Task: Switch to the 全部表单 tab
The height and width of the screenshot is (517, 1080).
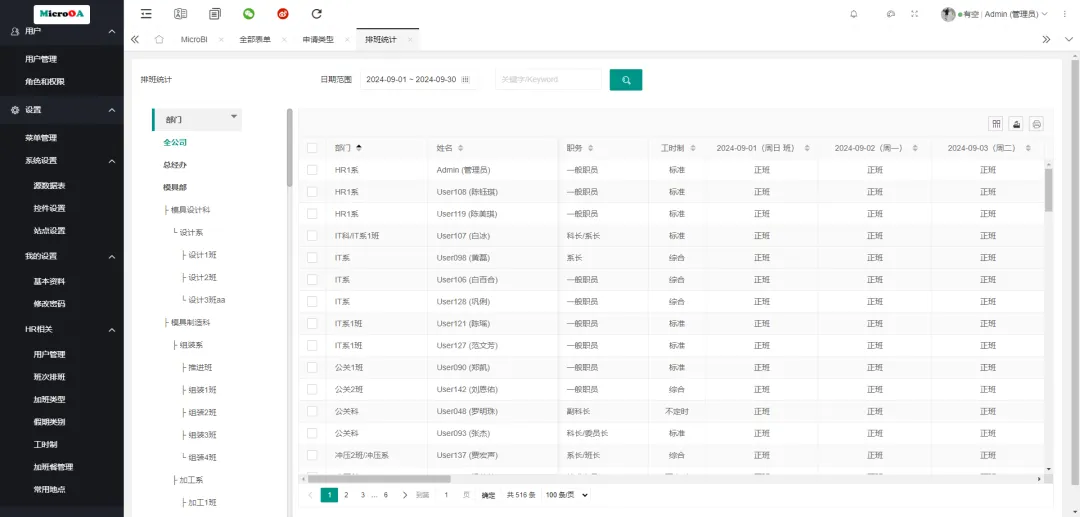Action: click(255, 39)
